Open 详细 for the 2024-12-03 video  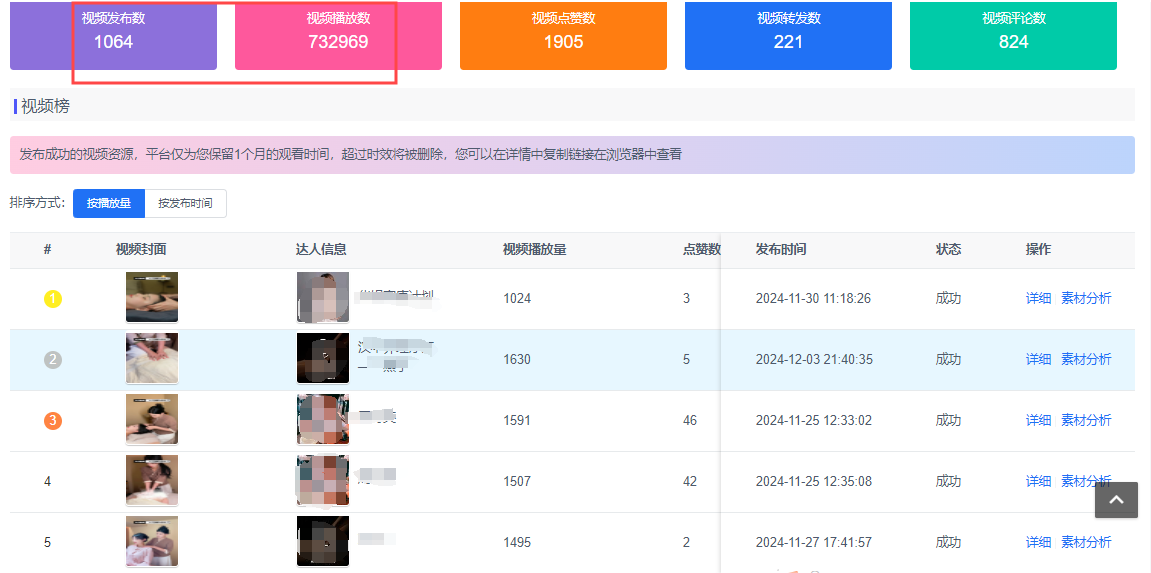click(x=1038, y=359)
